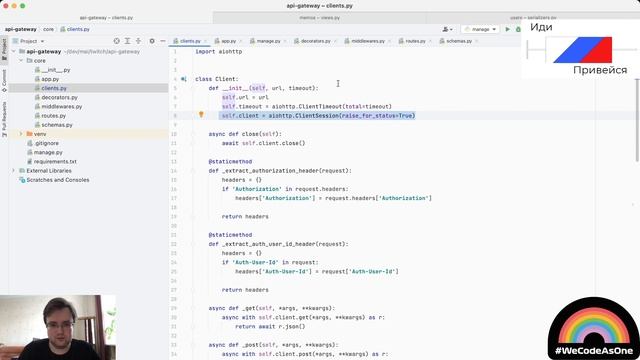This screenshot has height=360, width=640.
Task: Close the clients.py editor tab
Action: tap(205, 41)
